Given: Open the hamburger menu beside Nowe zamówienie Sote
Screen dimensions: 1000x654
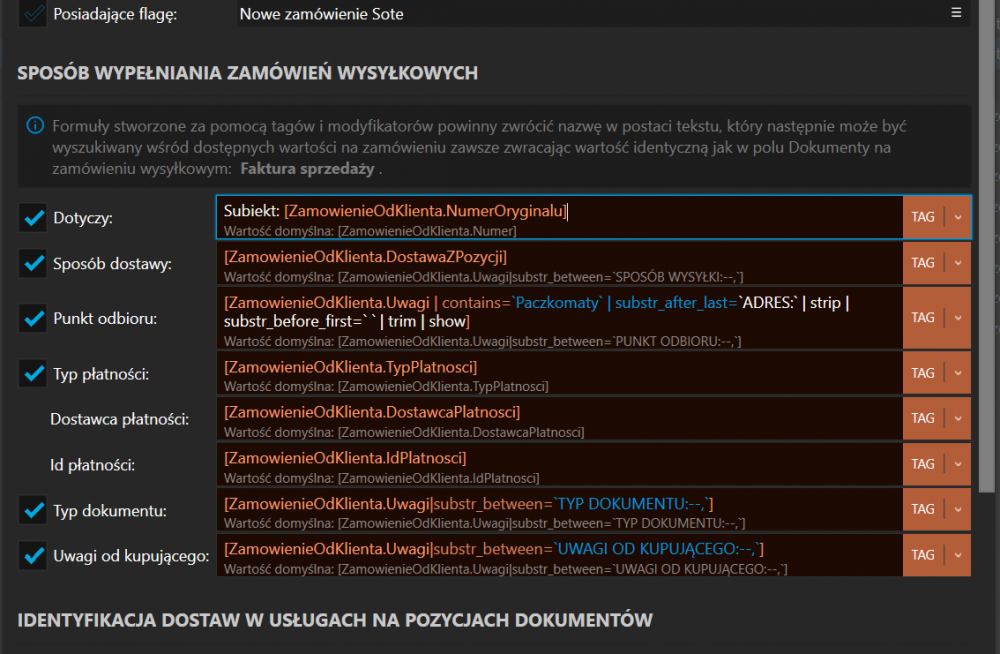Looking at the screenshot, I should (x=956, y=13).
